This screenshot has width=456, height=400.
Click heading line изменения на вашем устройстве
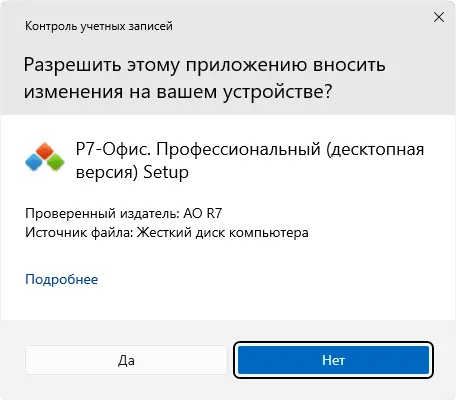[178, 92]
